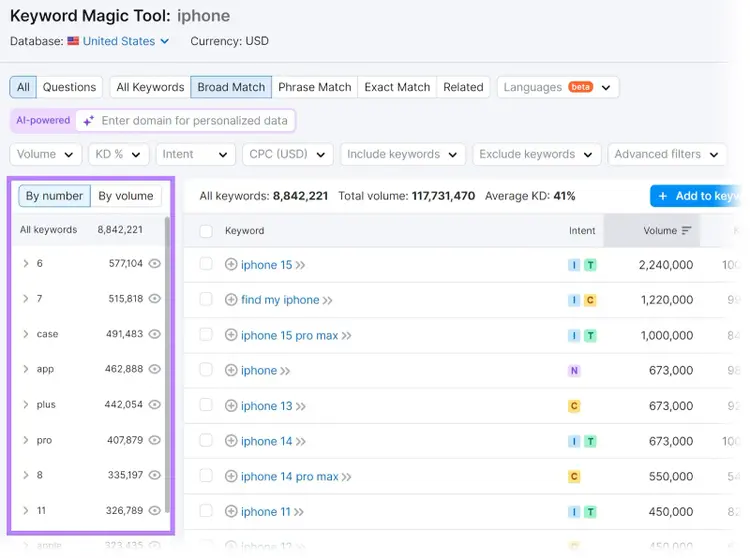Open the Exclude keywords dropdown
The width and height of the screenshot is (750, 558).
click(537, 154)
